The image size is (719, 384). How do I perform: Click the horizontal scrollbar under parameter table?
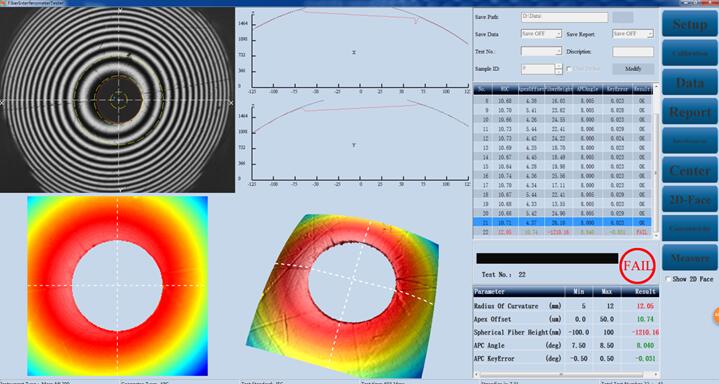565,375
